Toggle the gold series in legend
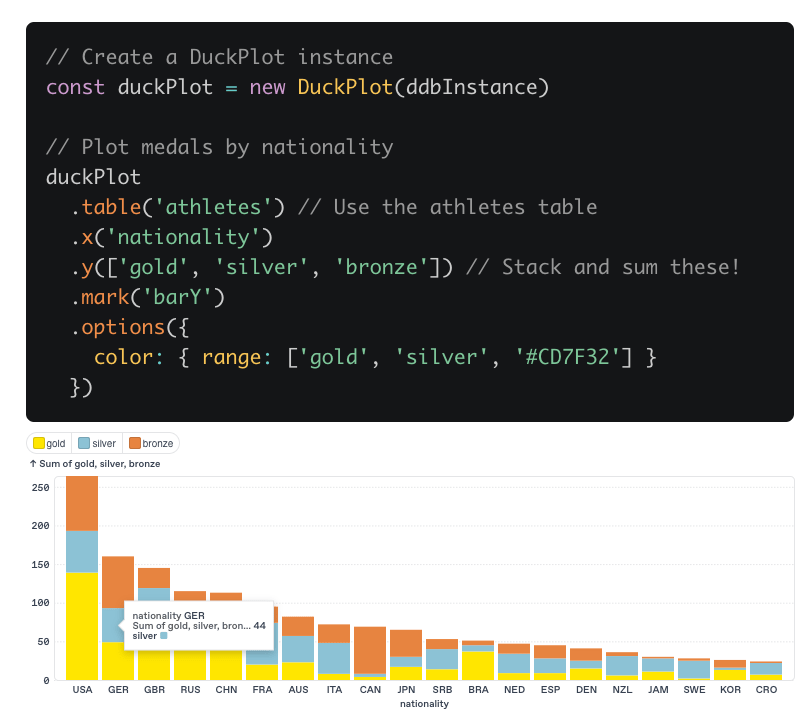811x711 pixels. [x=50, y=443]
